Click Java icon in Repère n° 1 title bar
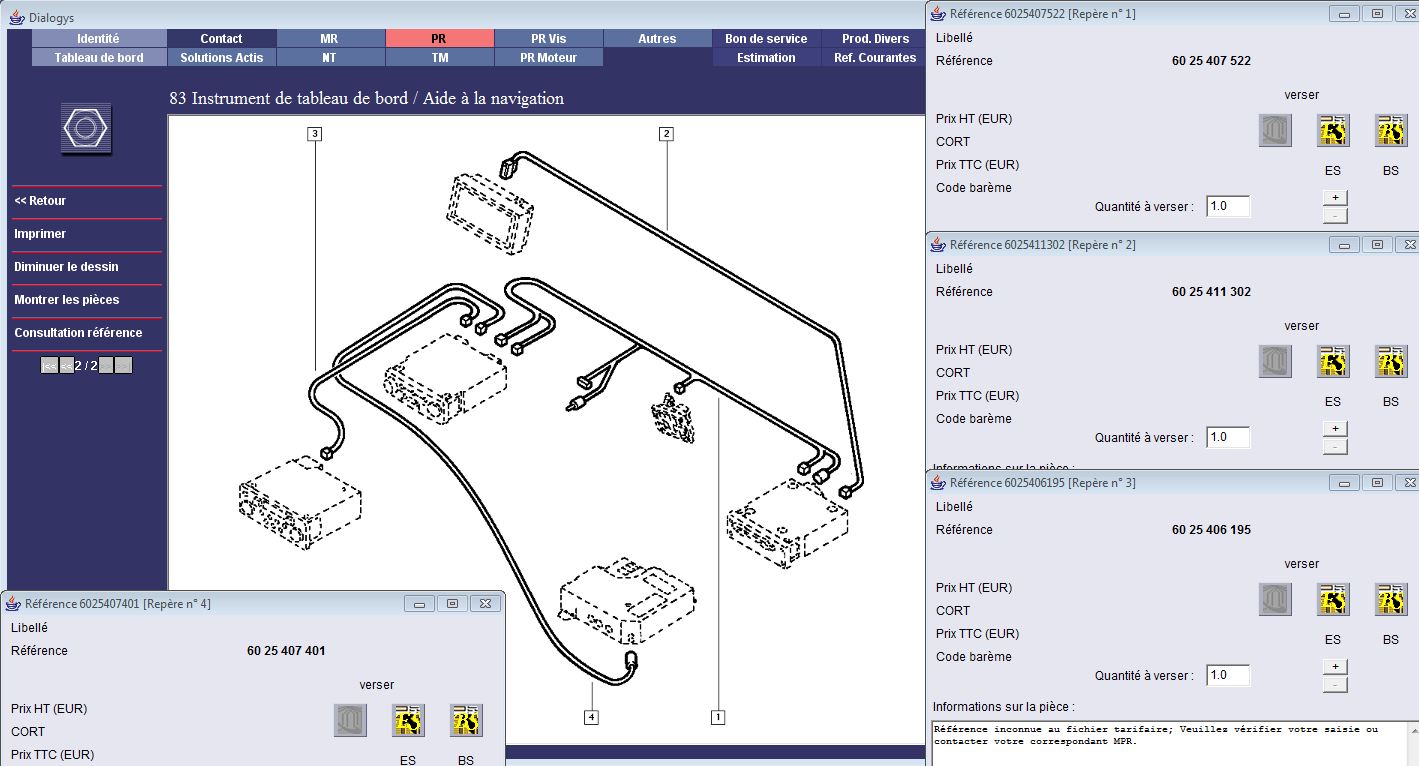Screen dimensions: 1419x766 [938, 13]
